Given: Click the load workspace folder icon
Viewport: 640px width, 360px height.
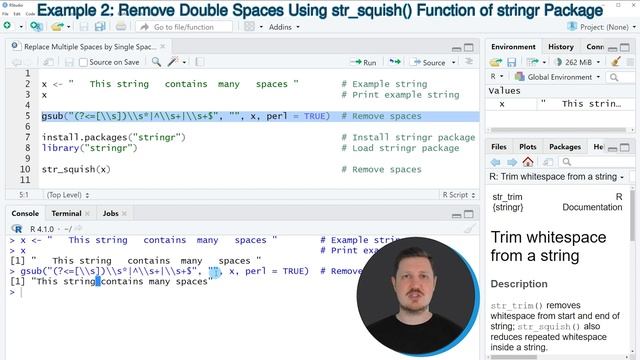Looking at the screenshot, I should [x=496, y=62].
